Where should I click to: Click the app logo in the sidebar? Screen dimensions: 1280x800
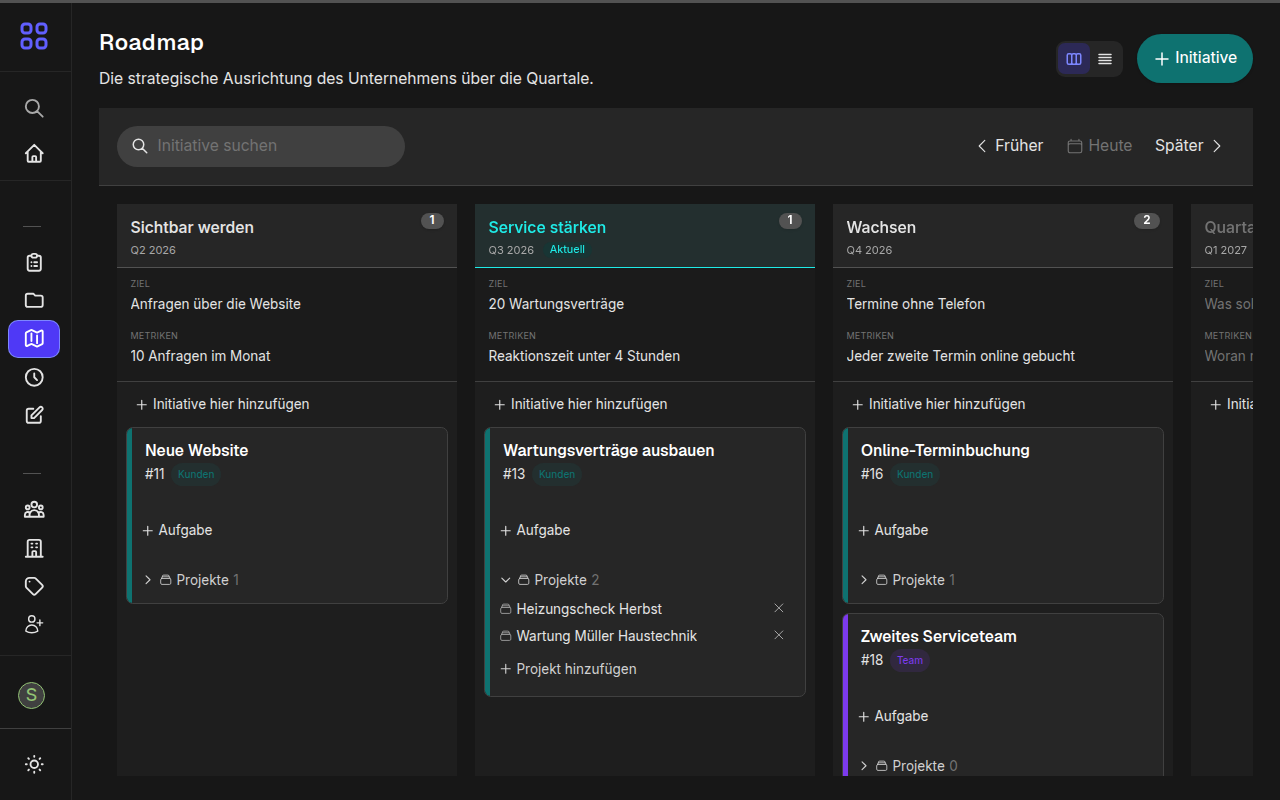pos(34,36)
